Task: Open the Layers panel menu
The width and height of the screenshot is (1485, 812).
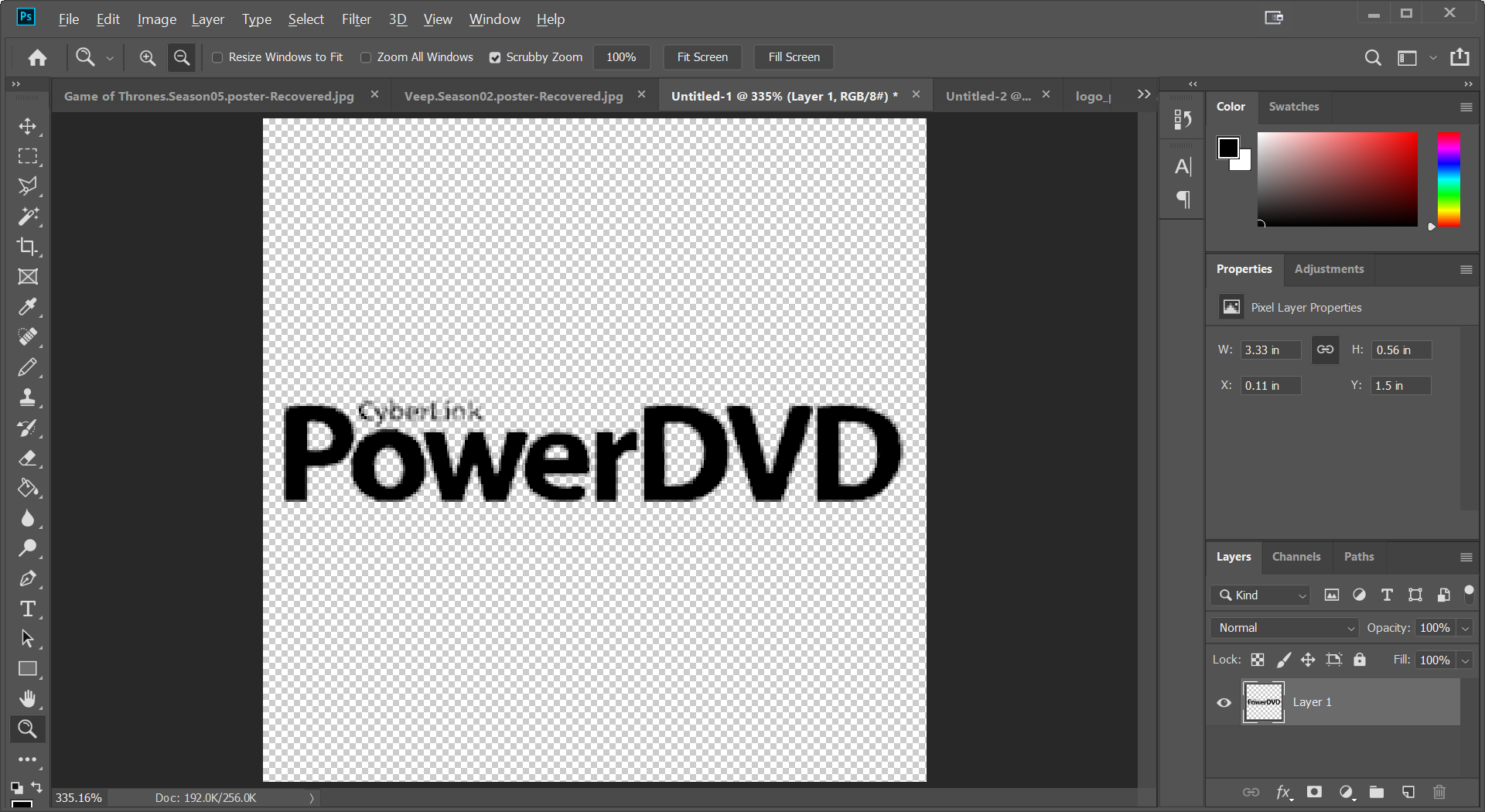Action: click(1466, 558)
